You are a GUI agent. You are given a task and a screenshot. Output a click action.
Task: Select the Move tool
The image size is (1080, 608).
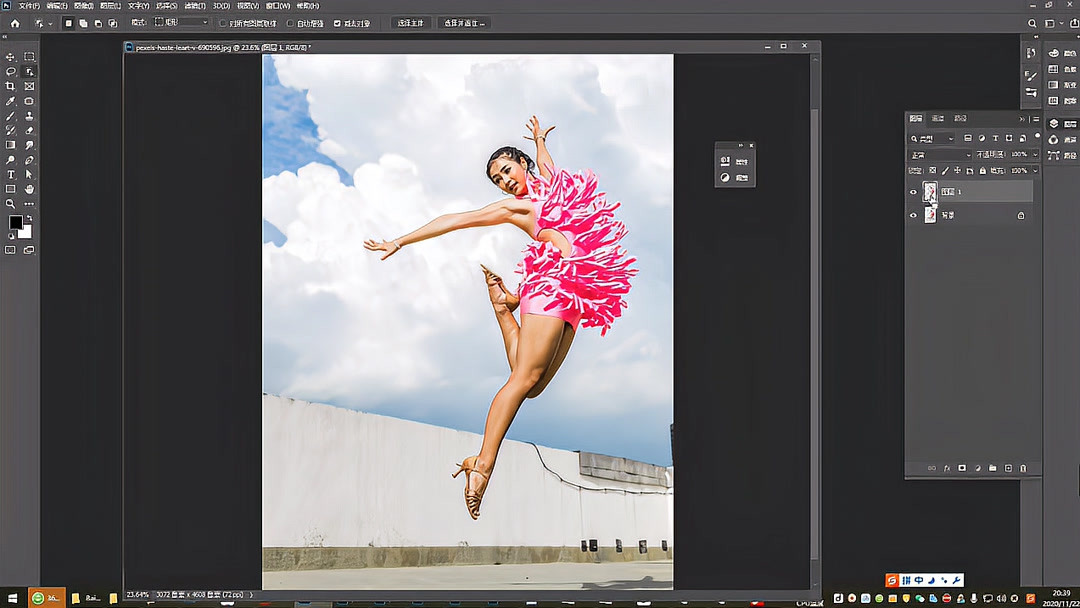coord(11,57)
